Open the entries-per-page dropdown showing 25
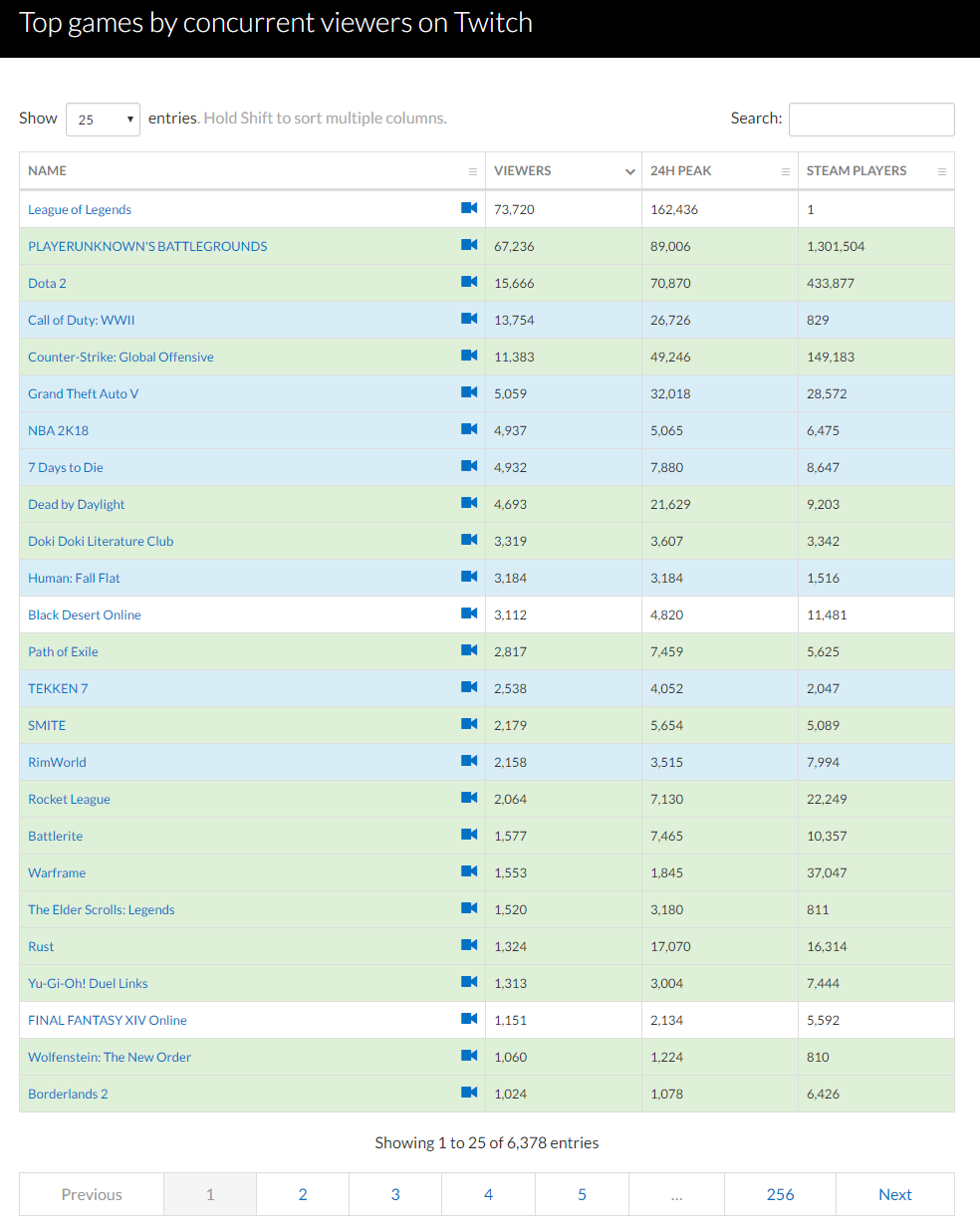This screenshot has width=980, height=1231. coord(103,120)
